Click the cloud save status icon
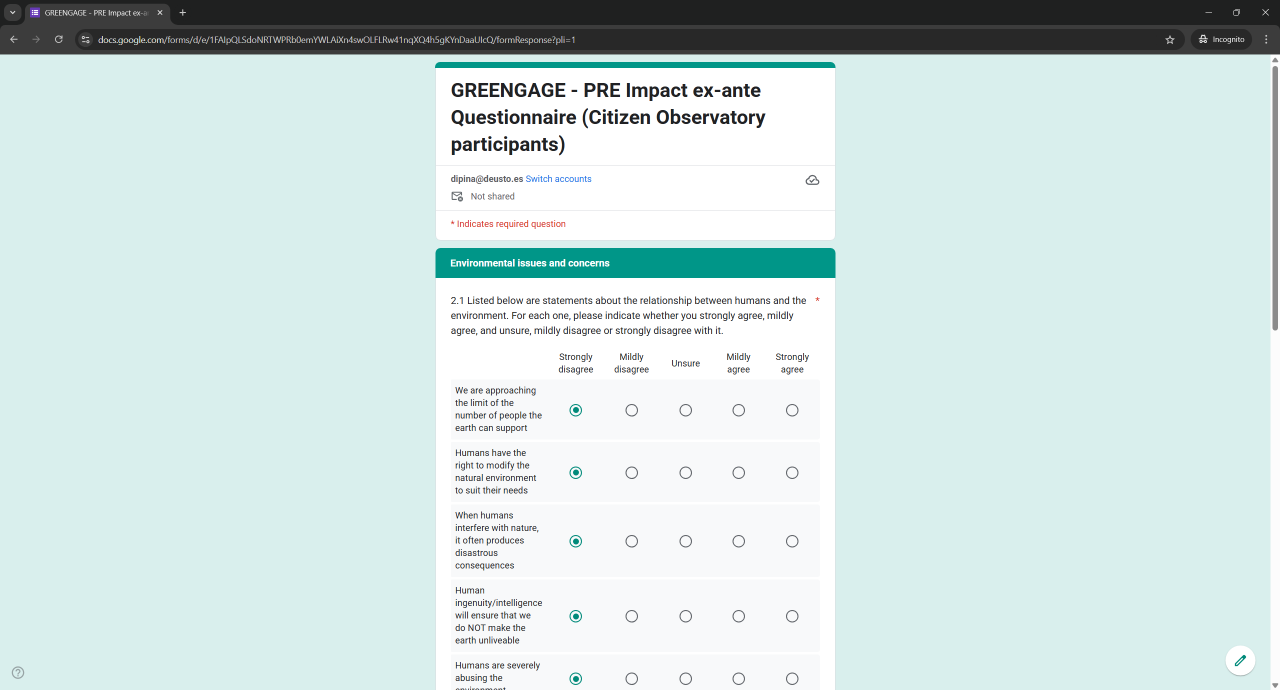This screenshot has height=690, width=1280. 812,180
